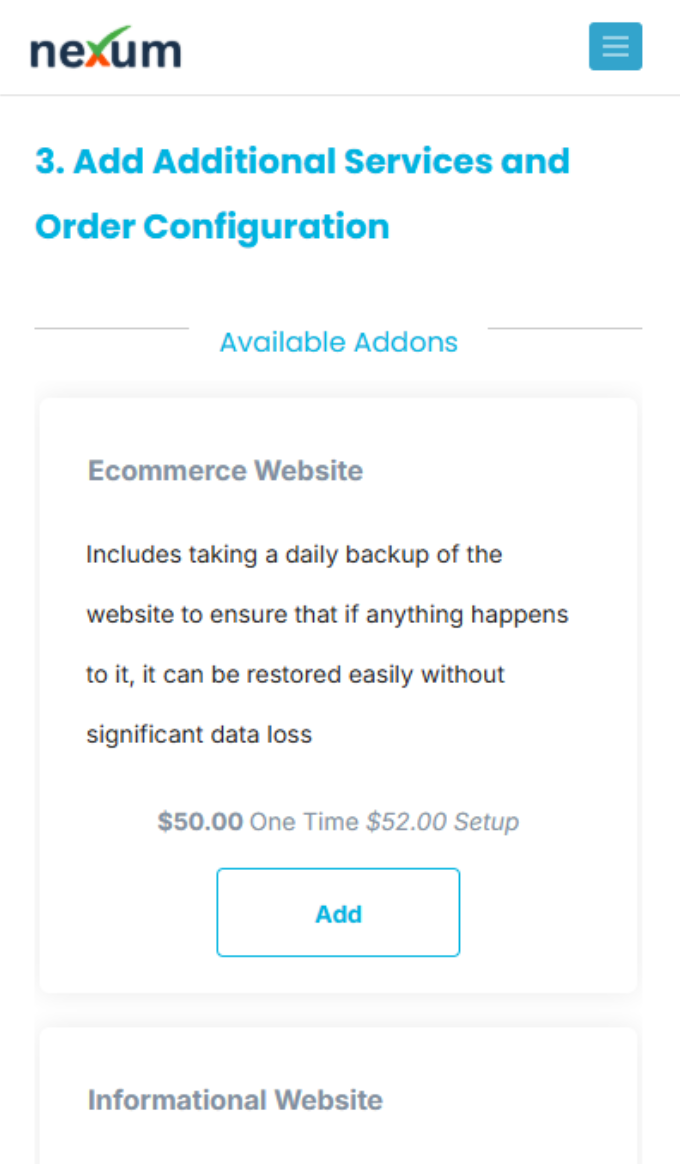Click the 'Order Configuration' heading line
Image resolution: width=680 pixels, height=1164 pixels.
tap(212, 227)
